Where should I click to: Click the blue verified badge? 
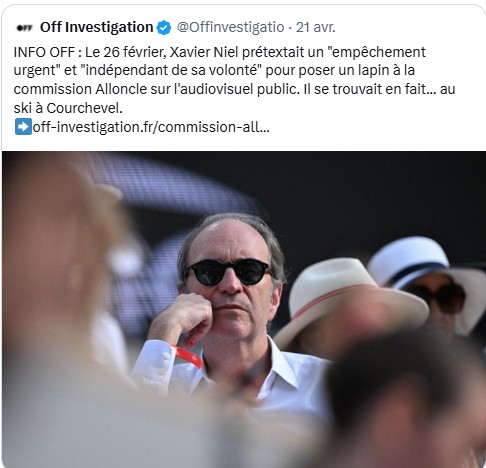click(x=164, y=28)
